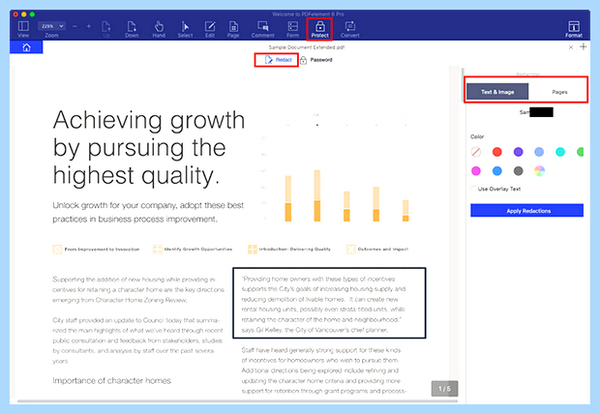
Task: Choose the gray color swatch
Action: (x=518, y=171)
